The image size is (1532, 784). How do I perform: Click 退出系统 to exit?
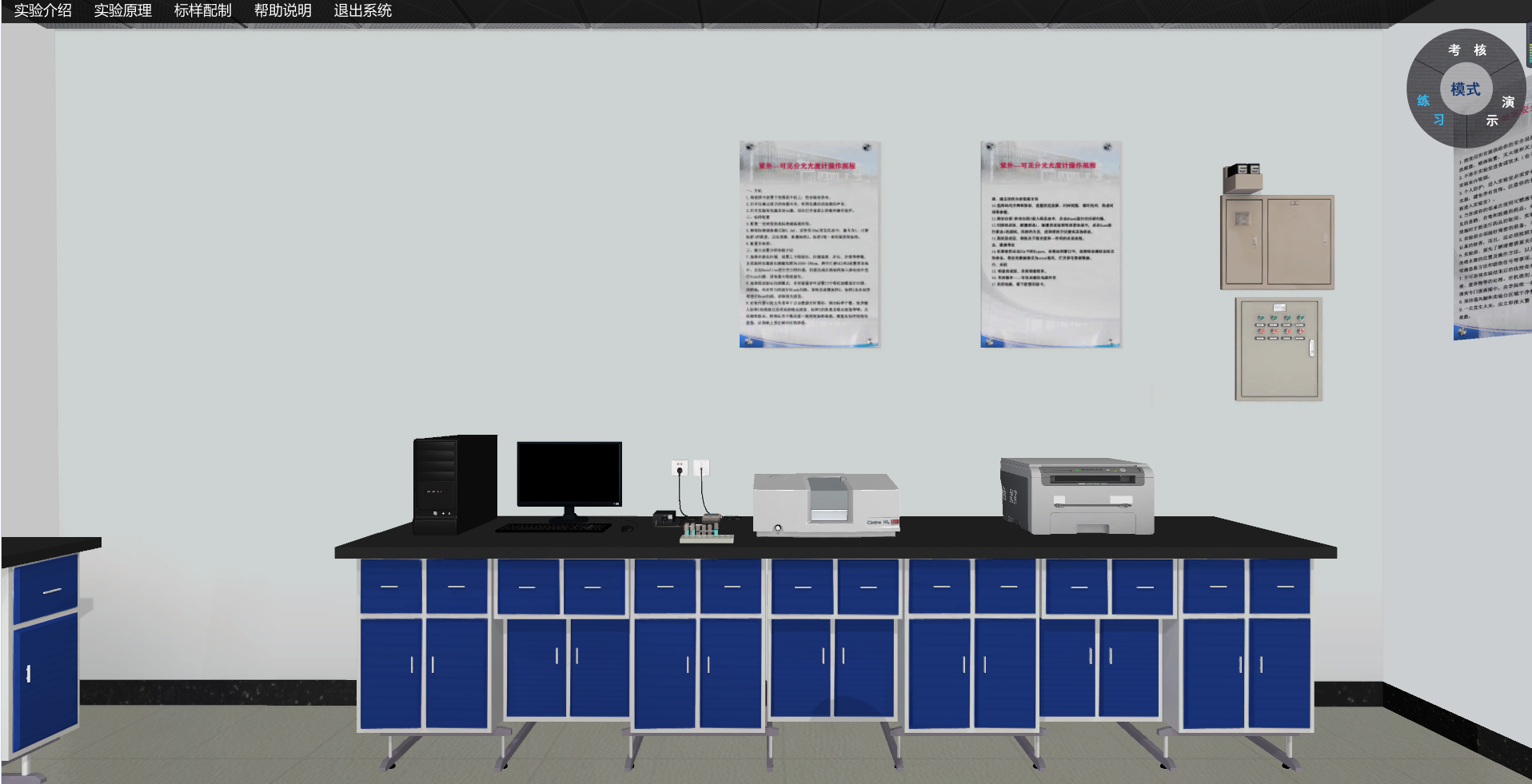[363, 10]
